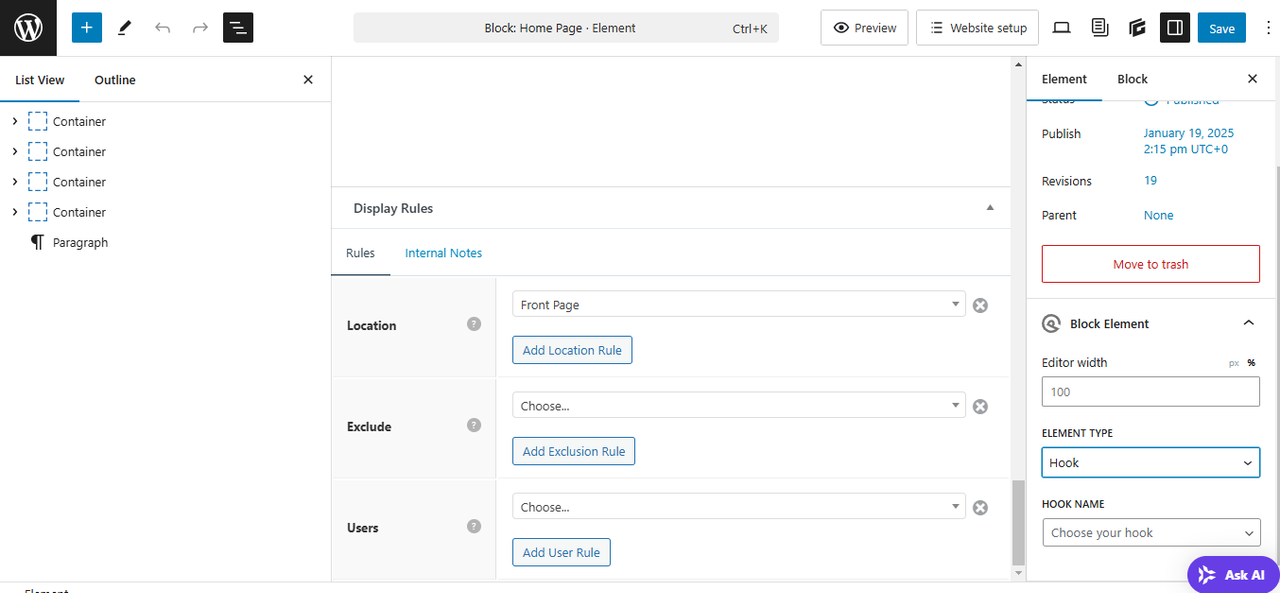This screenshot has width=1280, height=593.
Task: Open the Element Type dropdown showing Hook
Action: pyautogui.click(x=1150, y=463)
